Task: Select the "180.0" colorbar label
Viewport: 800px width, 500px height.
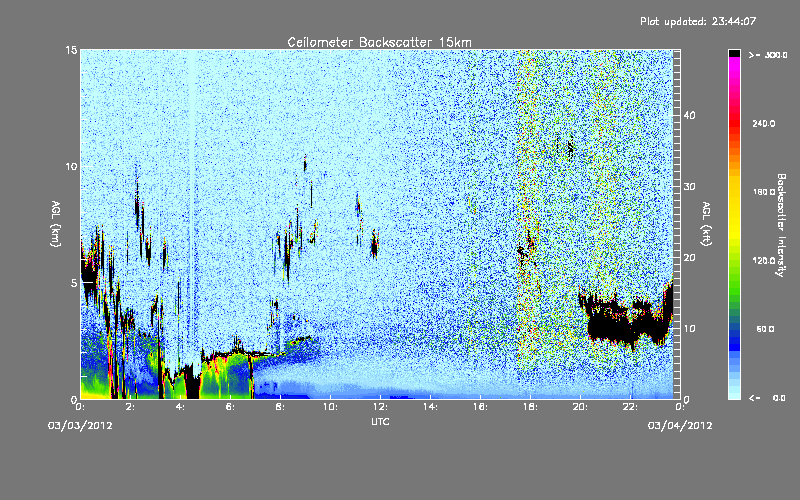Action: click(764, 192)
